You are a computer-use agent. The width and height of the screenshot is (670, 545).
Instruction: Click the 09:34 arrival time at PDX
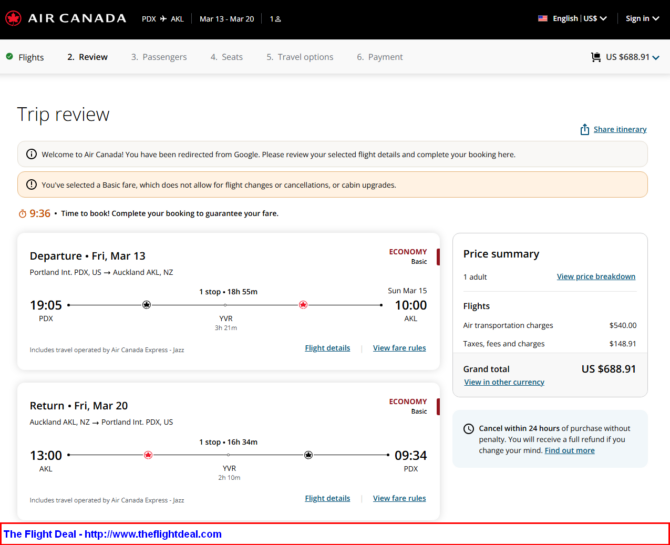[411, 455]
